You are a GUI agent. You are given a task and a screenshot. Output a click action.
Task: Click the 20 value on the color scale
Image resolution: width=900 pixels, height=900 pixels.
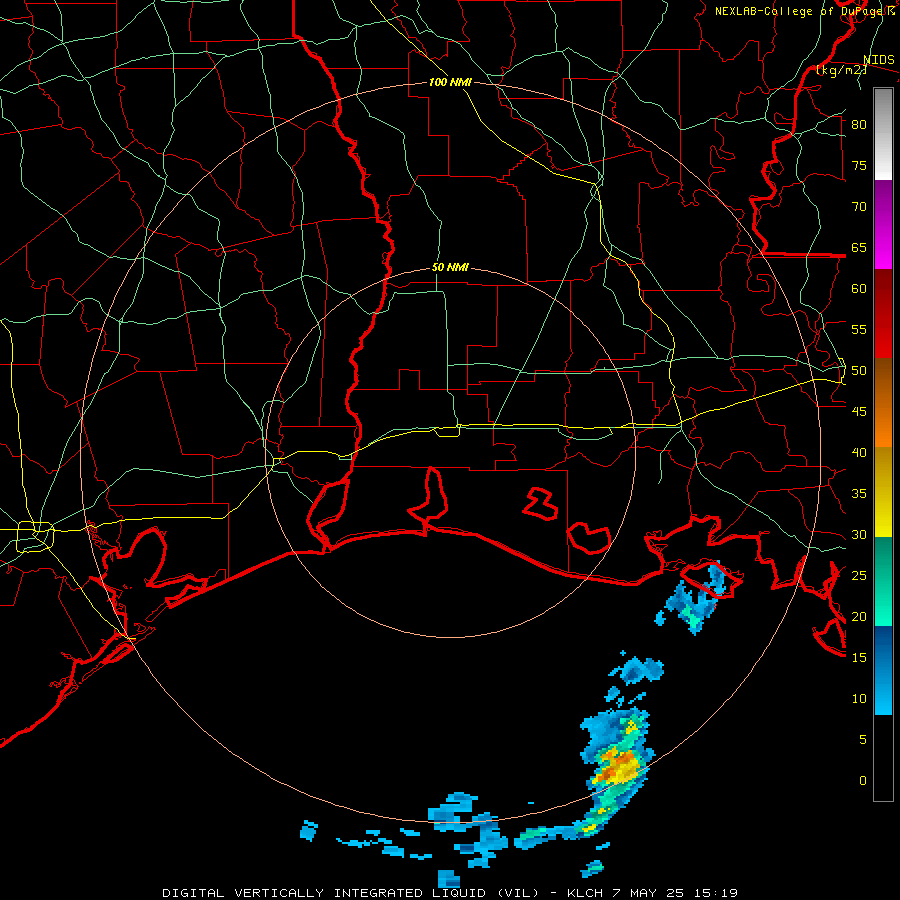(x=859, y=617)
